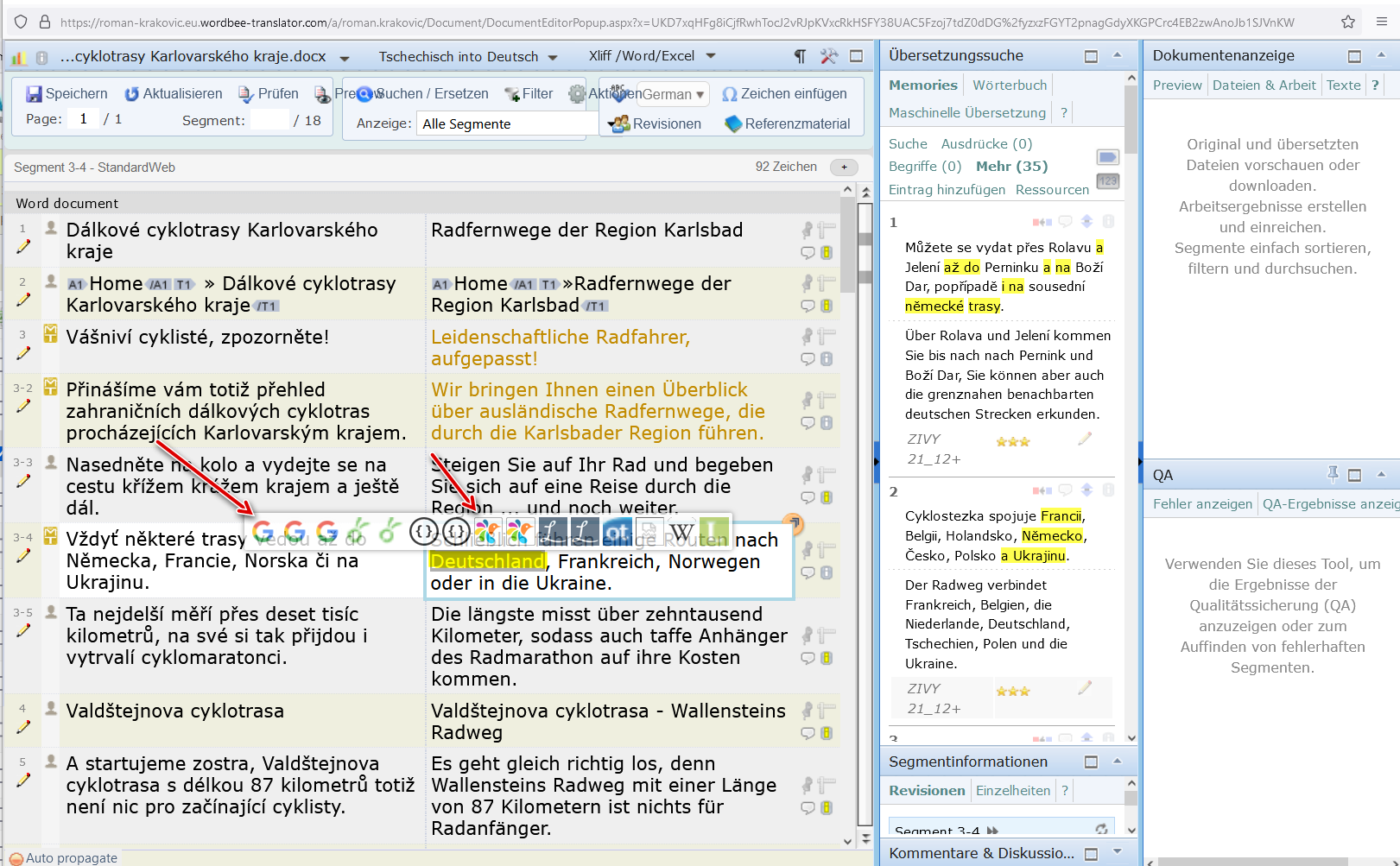Pin the QA panel
This screenshot has width=1400, height=866.
[1333, 474]
